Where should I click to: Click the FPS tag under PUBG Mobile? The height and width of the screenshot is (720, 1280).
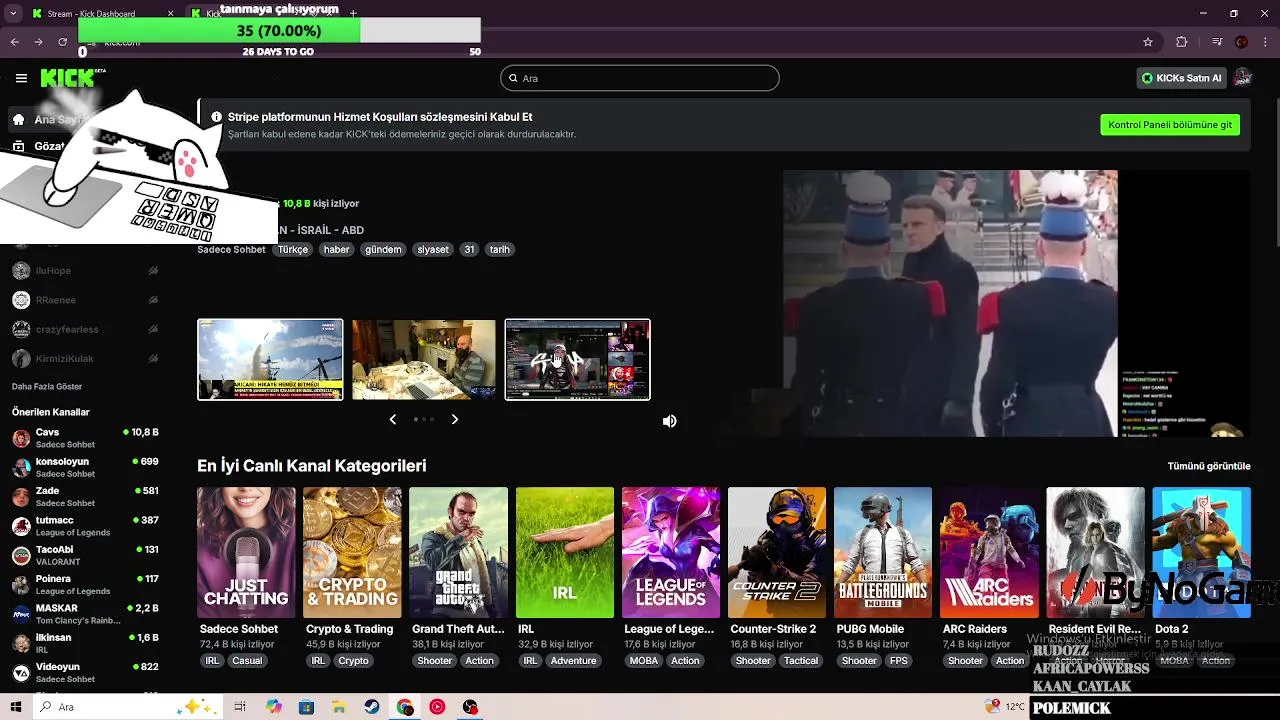point(899,661)
